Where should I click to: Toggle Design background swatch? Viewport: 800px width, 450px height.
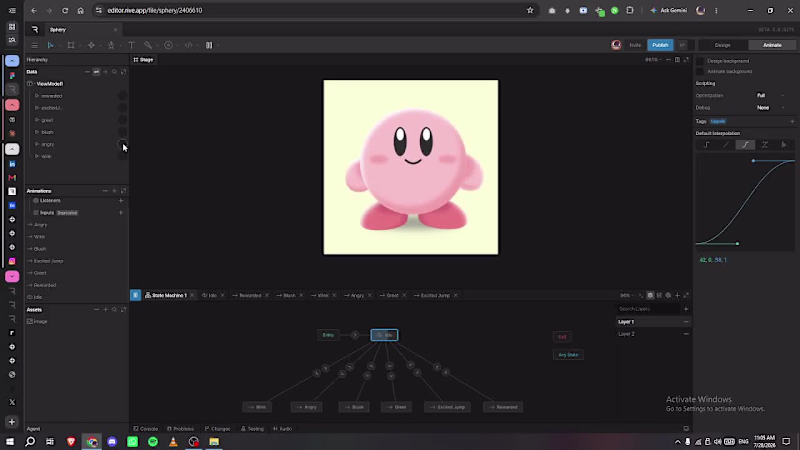click(700, 61)
